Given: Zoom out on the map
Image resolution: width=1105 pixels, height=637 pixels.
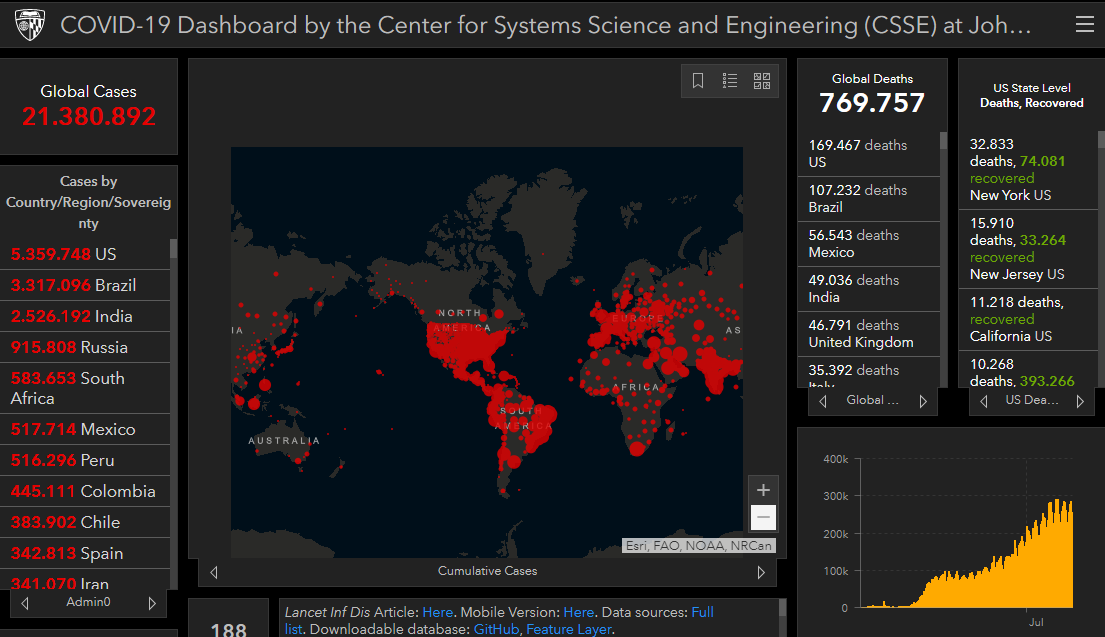Looking at the screenshot, I should pyautogui.click(x=763, y=517).
